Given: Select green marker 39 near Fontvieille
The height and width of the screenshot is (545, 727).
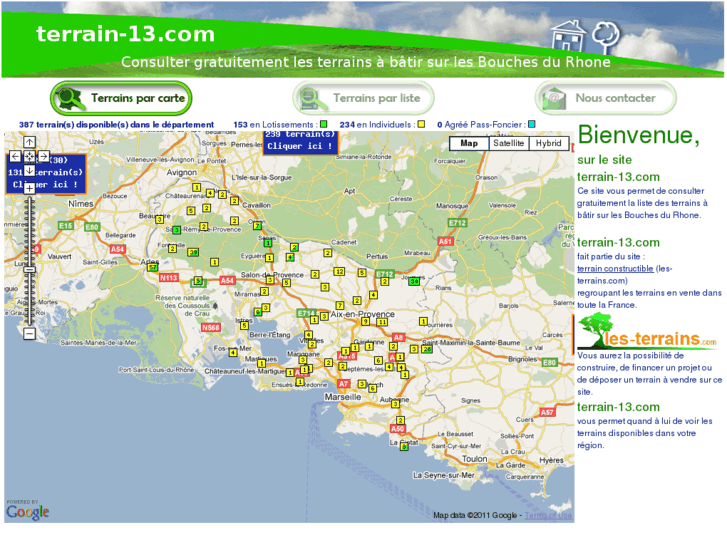Looking at the screenshot, I should (x=193, y=252).
